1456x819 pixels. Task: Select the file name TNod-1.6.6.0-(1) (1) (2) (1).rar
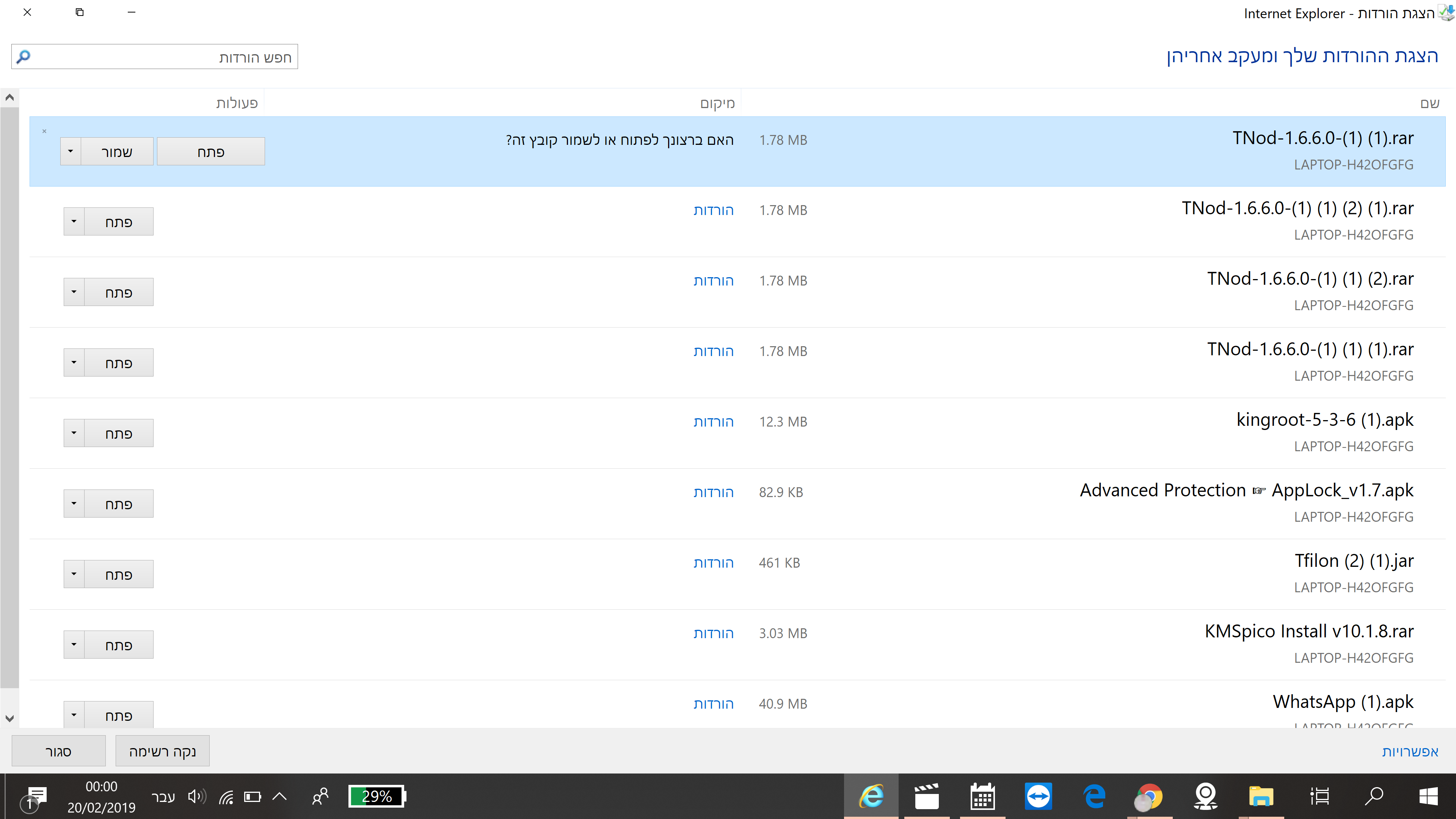1298,208
